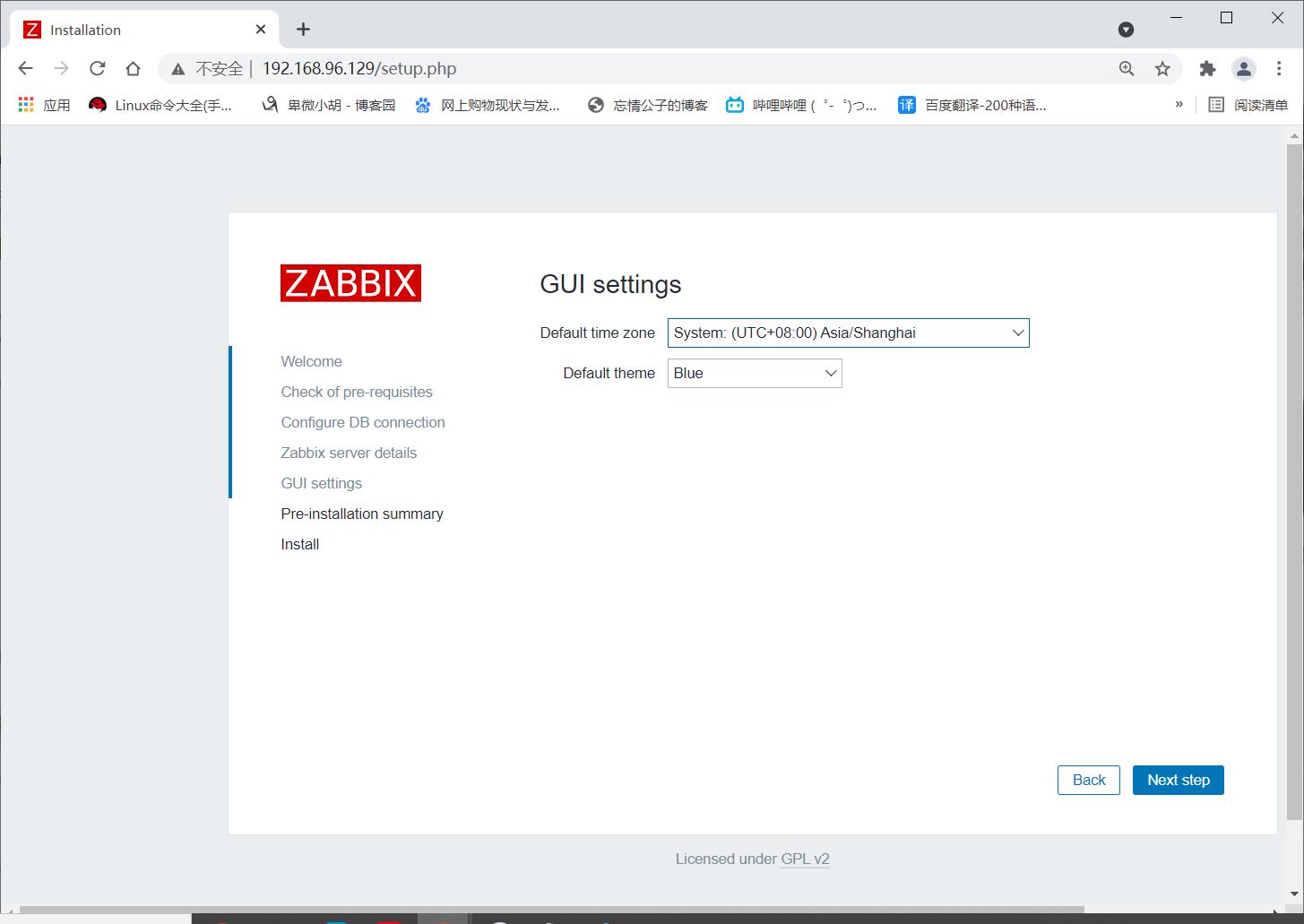Click the GUI settings step in sidebar
Image resolution: width=1304 pixels, height=924 pixels.
click(322, 483)
